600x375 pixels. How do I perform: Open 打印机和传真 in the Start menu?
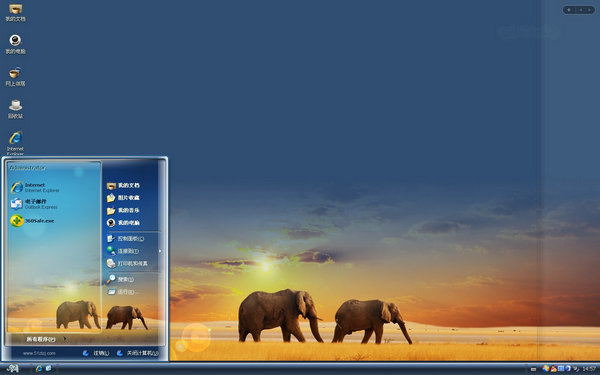pos(127,264)
